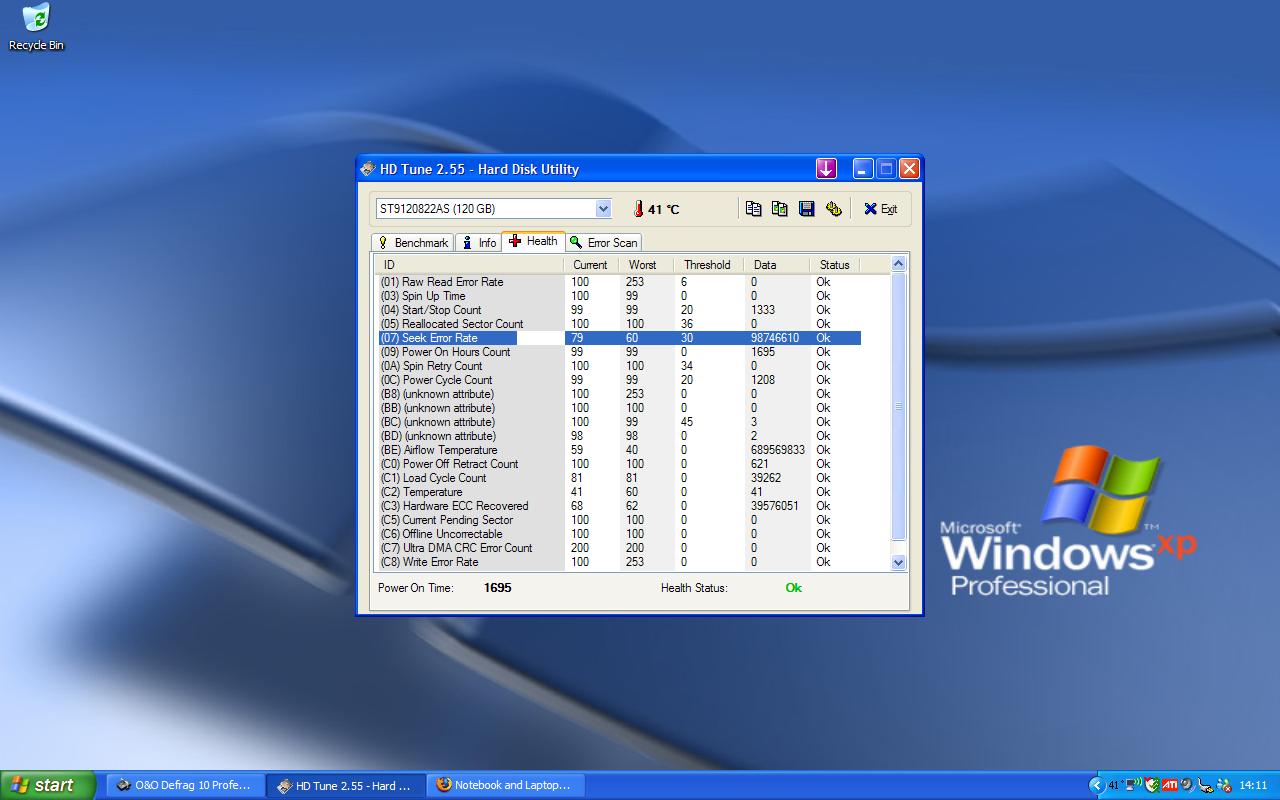
Task: Click the Data column header
Action: pos(776,265)
